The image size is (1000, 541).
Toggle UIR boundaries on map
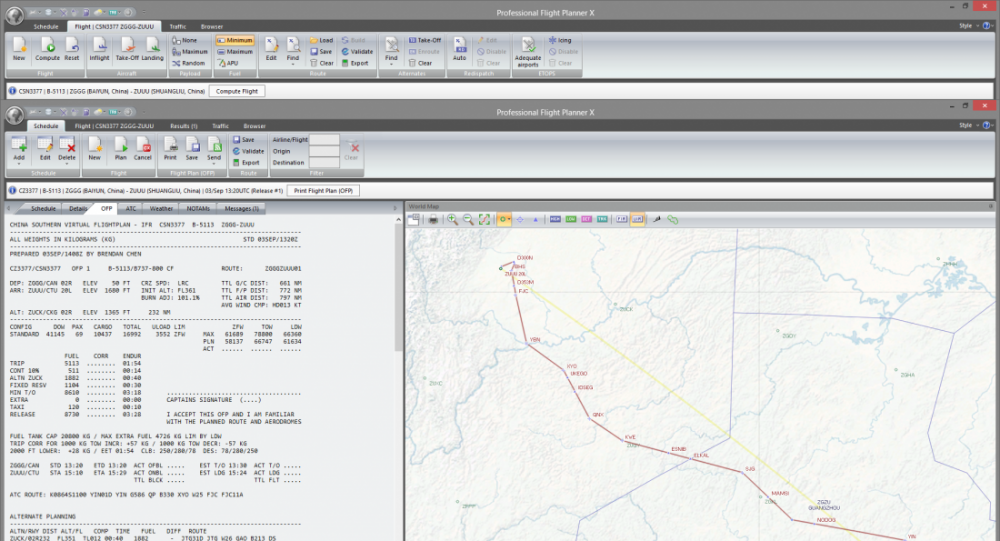(x=637, y=219)
